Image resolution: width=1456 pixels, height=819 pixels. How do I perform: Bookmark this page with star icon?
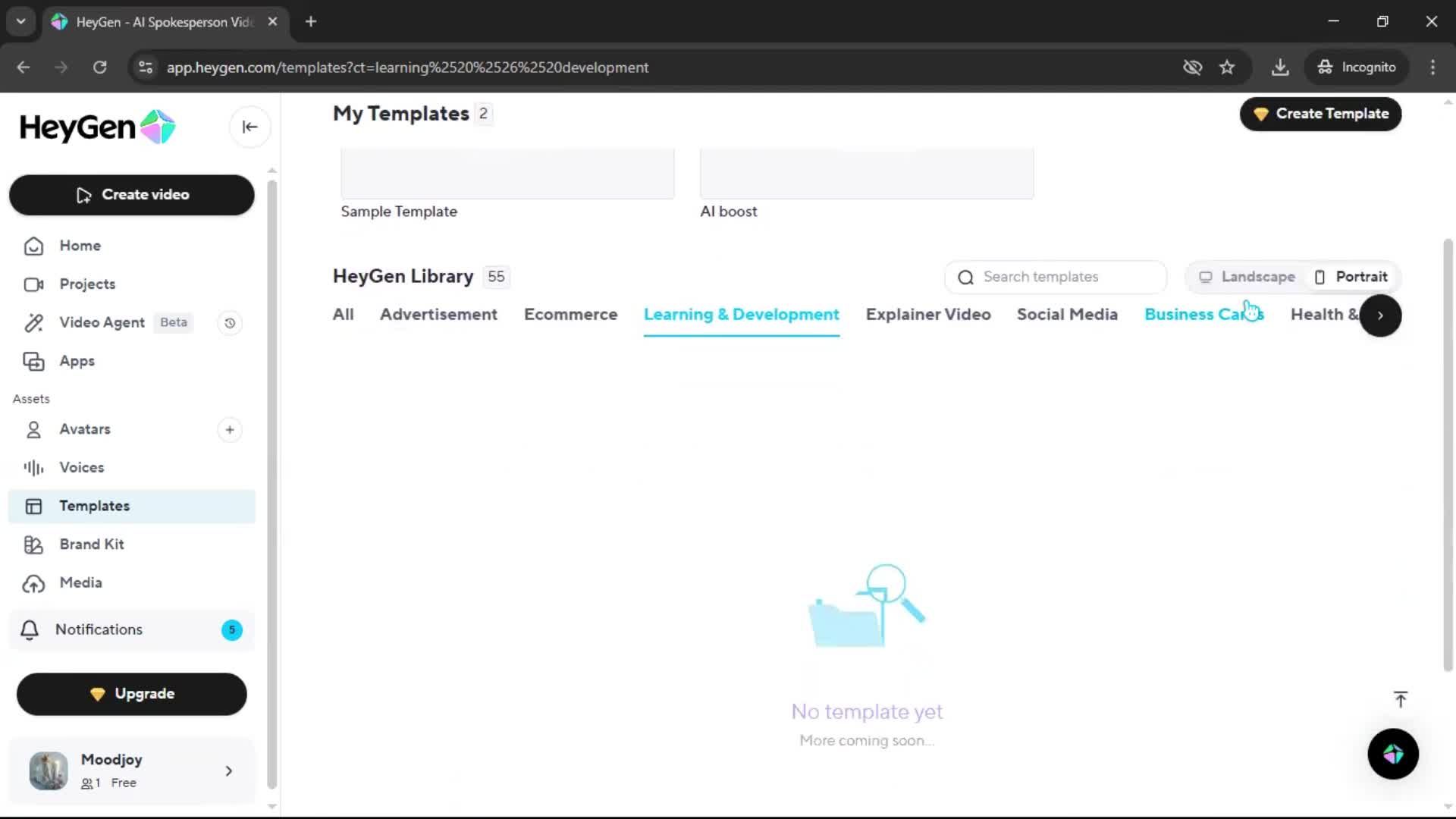tap(1227, 67)
